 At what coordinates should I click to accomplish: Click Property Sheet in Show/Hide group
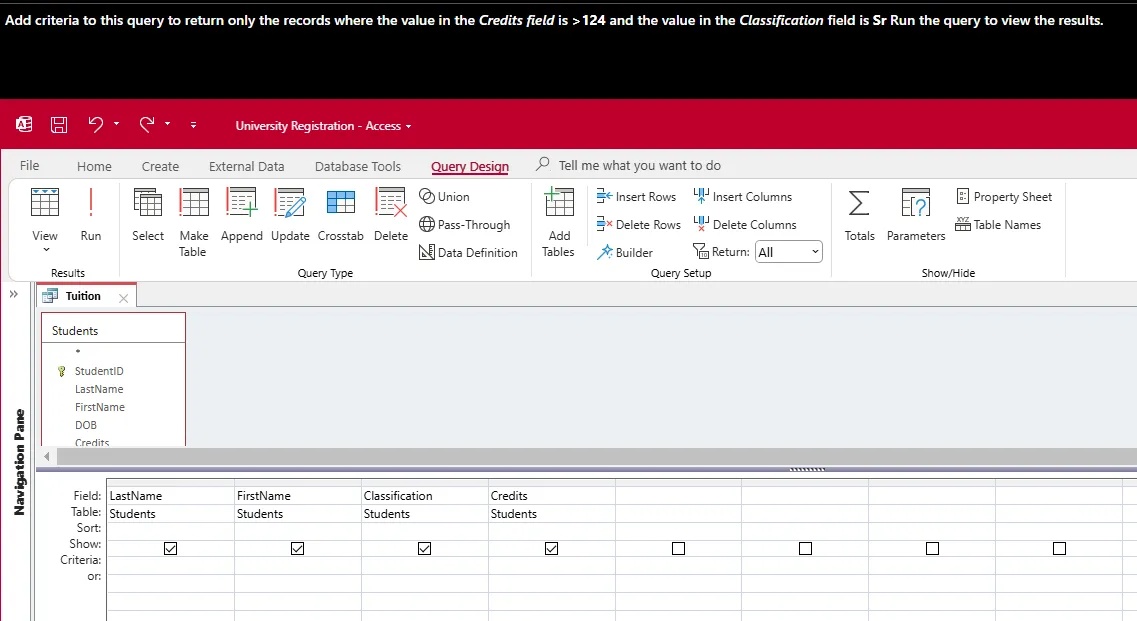[x=1005, y=196]
